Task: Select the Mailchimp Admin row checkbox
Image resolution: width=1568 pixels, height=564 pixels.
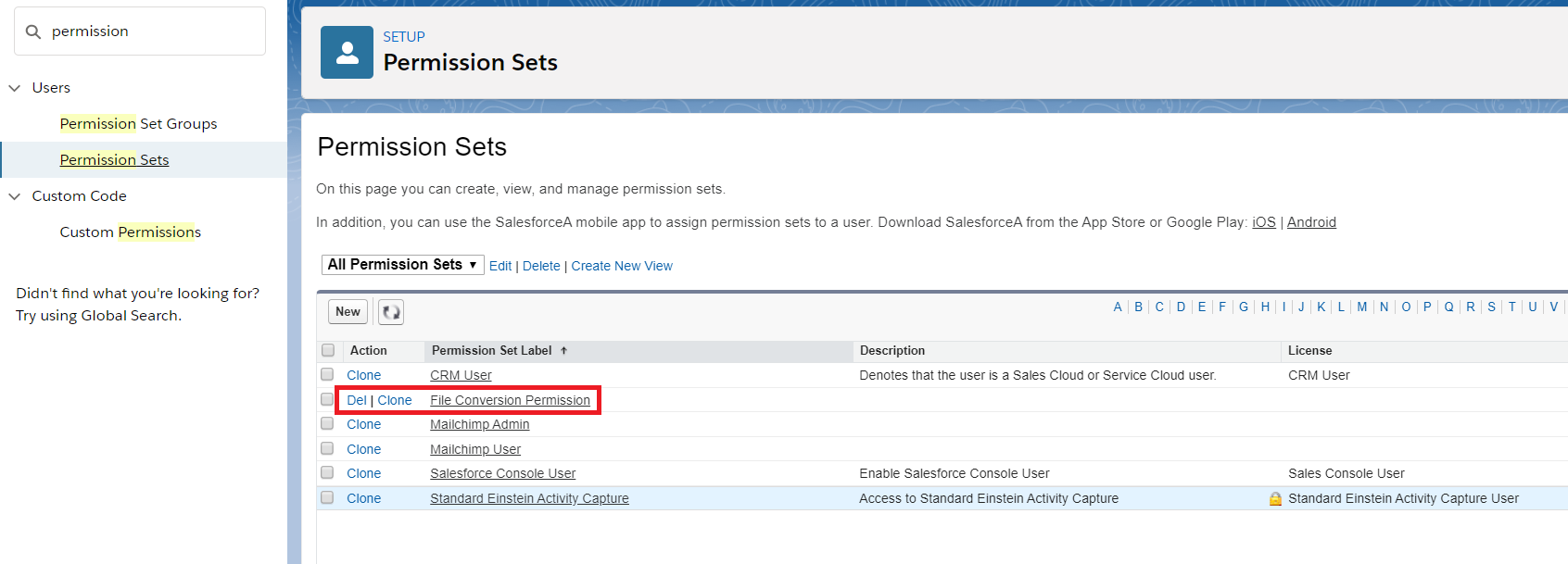Action: coord(327,424)
